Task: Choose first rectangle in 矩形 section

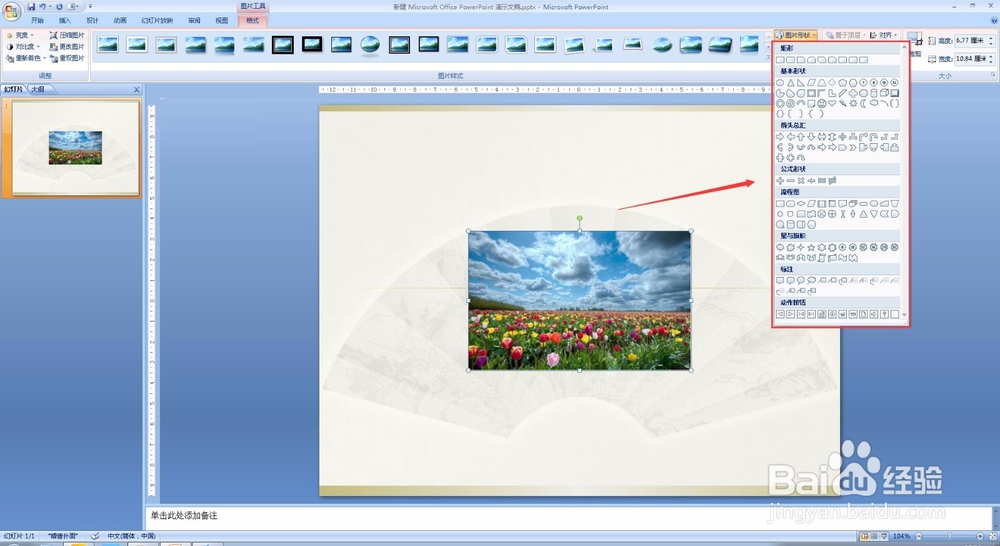Action: tap(780, 60)
